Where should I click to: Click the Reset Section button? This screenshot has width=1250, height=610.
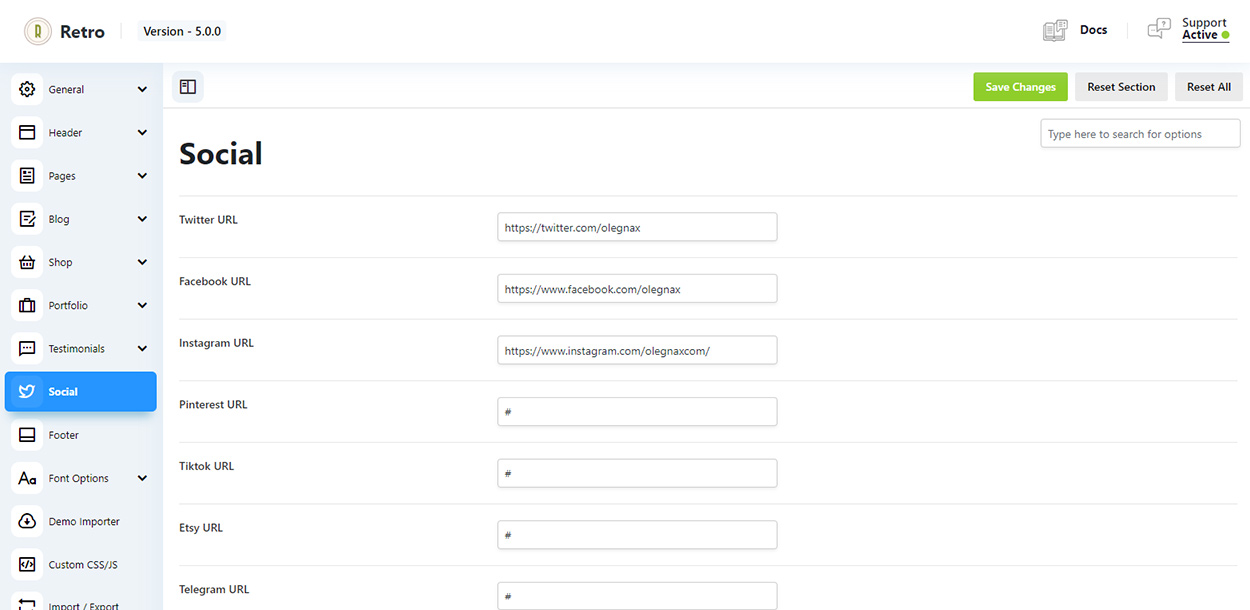point(1121,87)
